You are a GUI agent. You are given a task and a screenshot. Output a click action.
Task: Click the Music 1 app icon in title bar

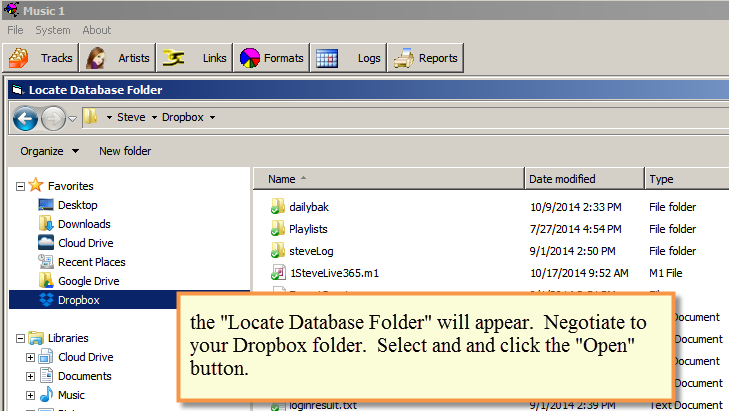[11, 10]
